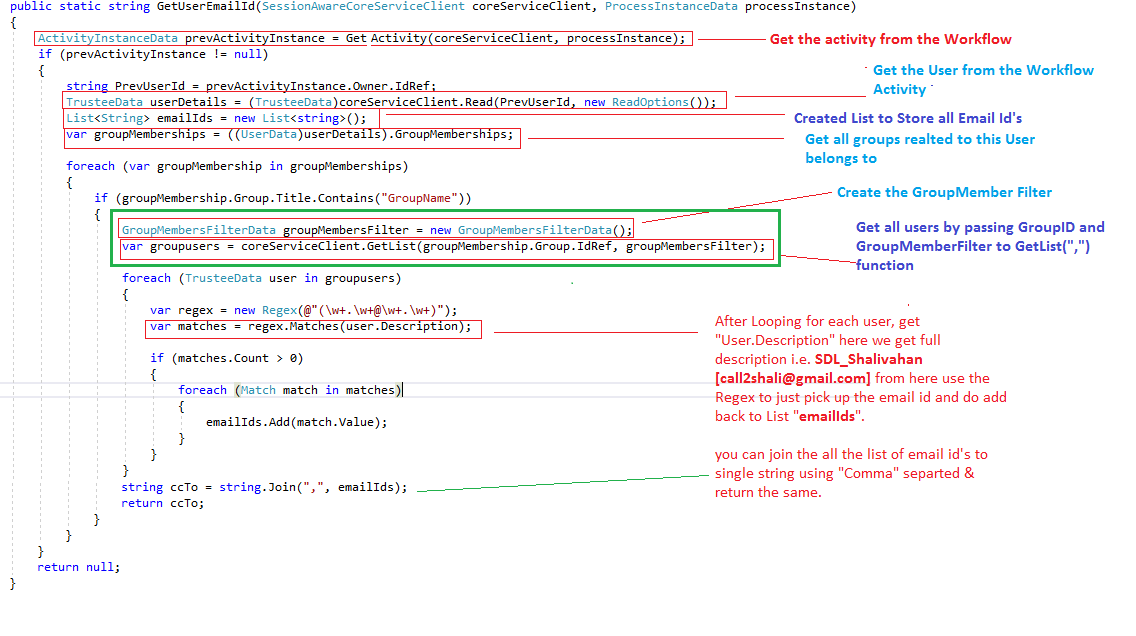This screenshot has height=636, width=1136.
Task: Click the 'Get the activity from the Workflow' annotation
Action: 890,39
